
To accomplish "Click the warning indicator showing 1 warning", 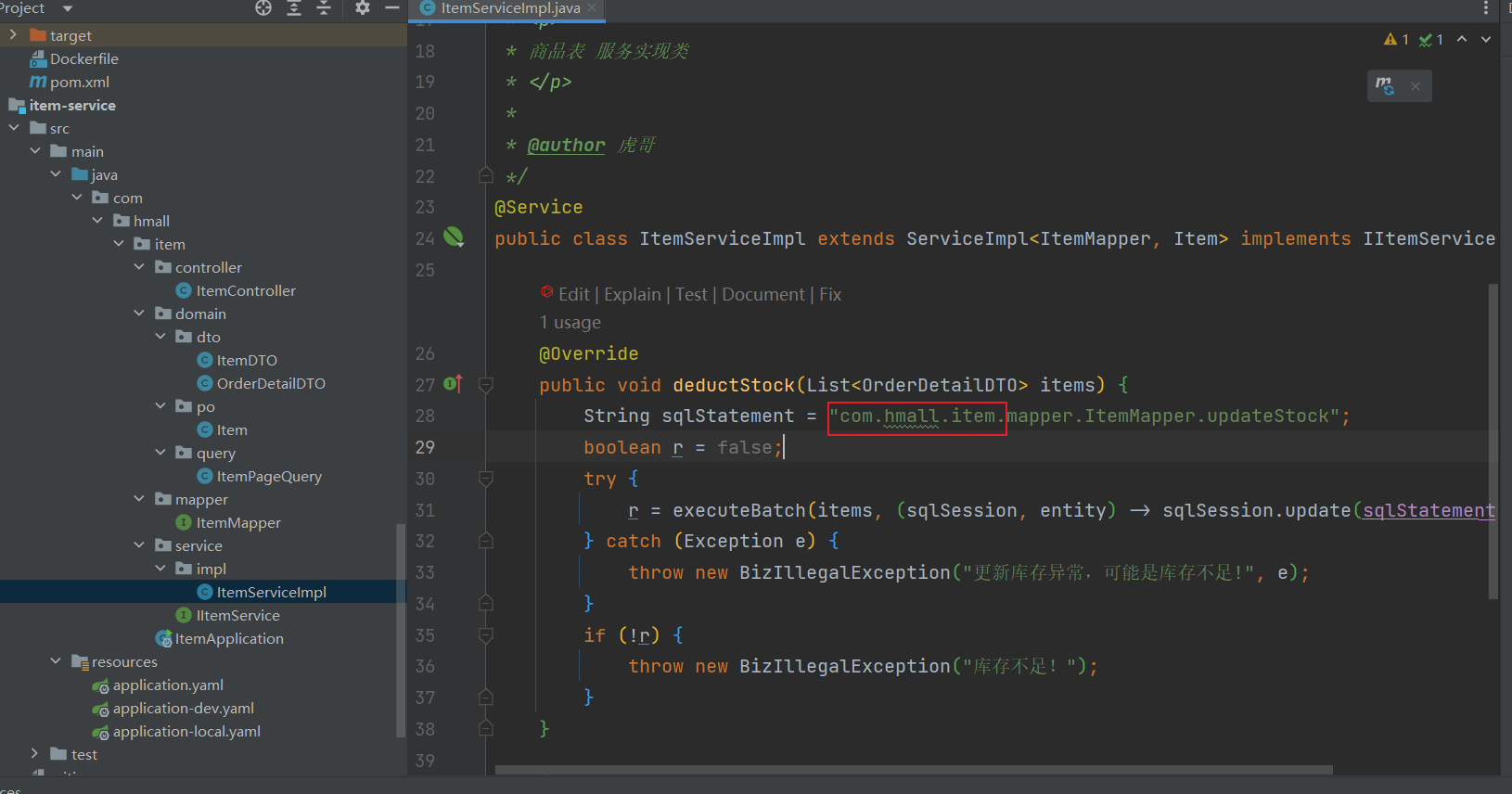I will (x=1396, y=39).
